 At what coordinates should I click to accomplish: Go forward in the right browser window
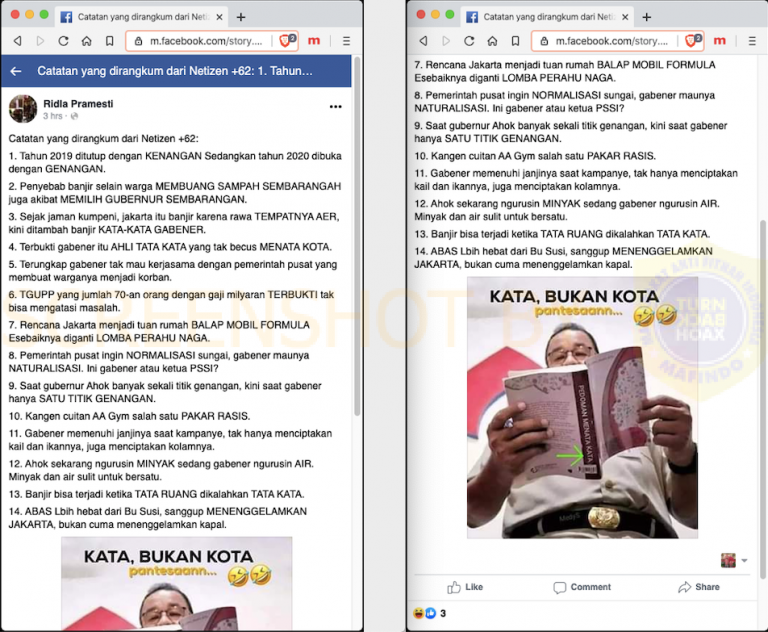pyautogui.click(x=446, y=41)
